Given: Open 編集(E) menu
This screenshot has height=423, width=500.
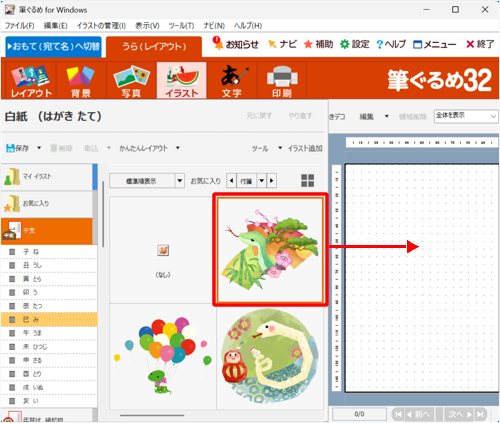Looking at the screenshot, I should [x=55, y=26].
